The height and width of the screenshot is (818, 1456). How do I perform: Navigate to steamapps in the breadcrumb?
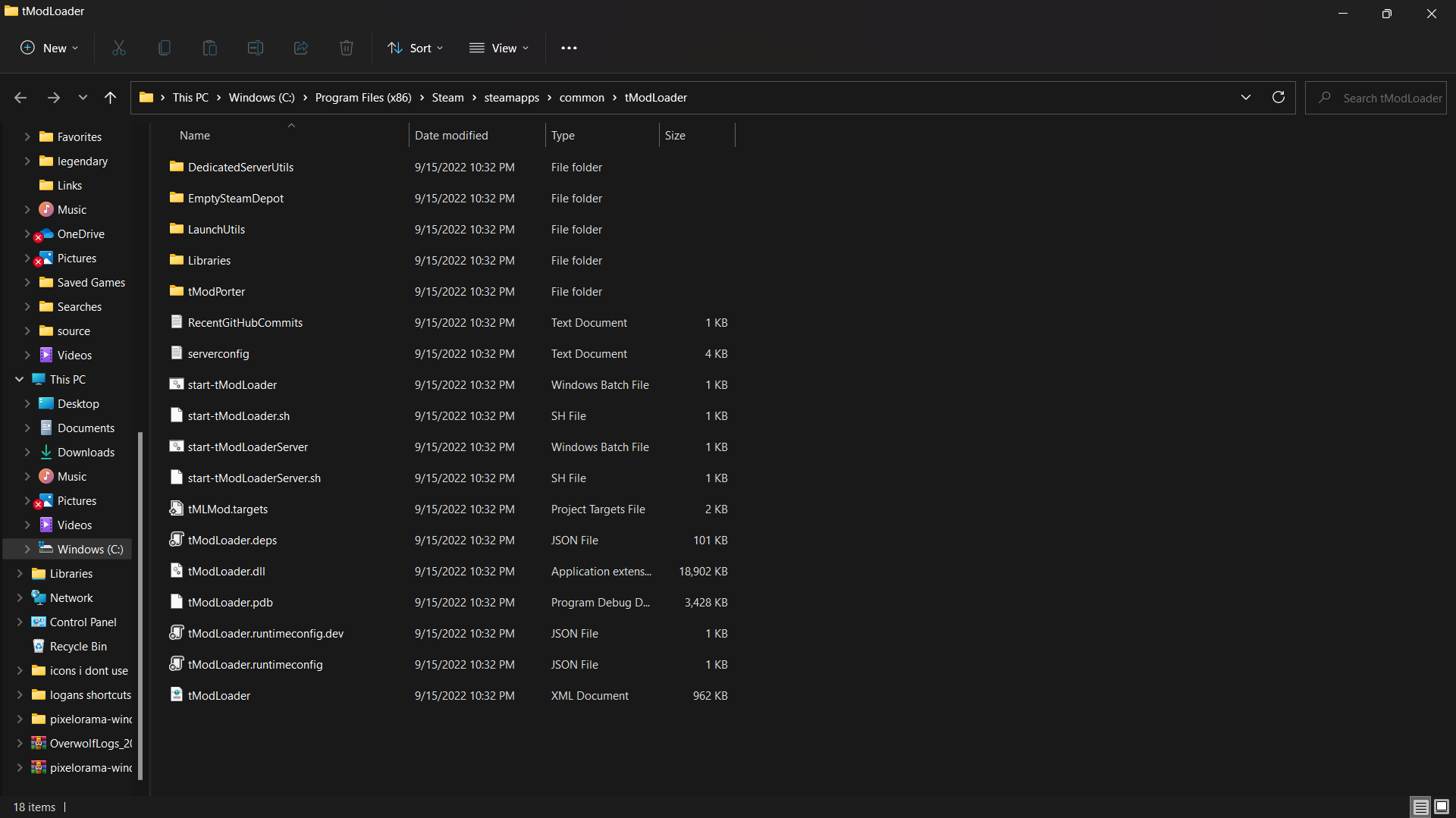tap(512, 98)
